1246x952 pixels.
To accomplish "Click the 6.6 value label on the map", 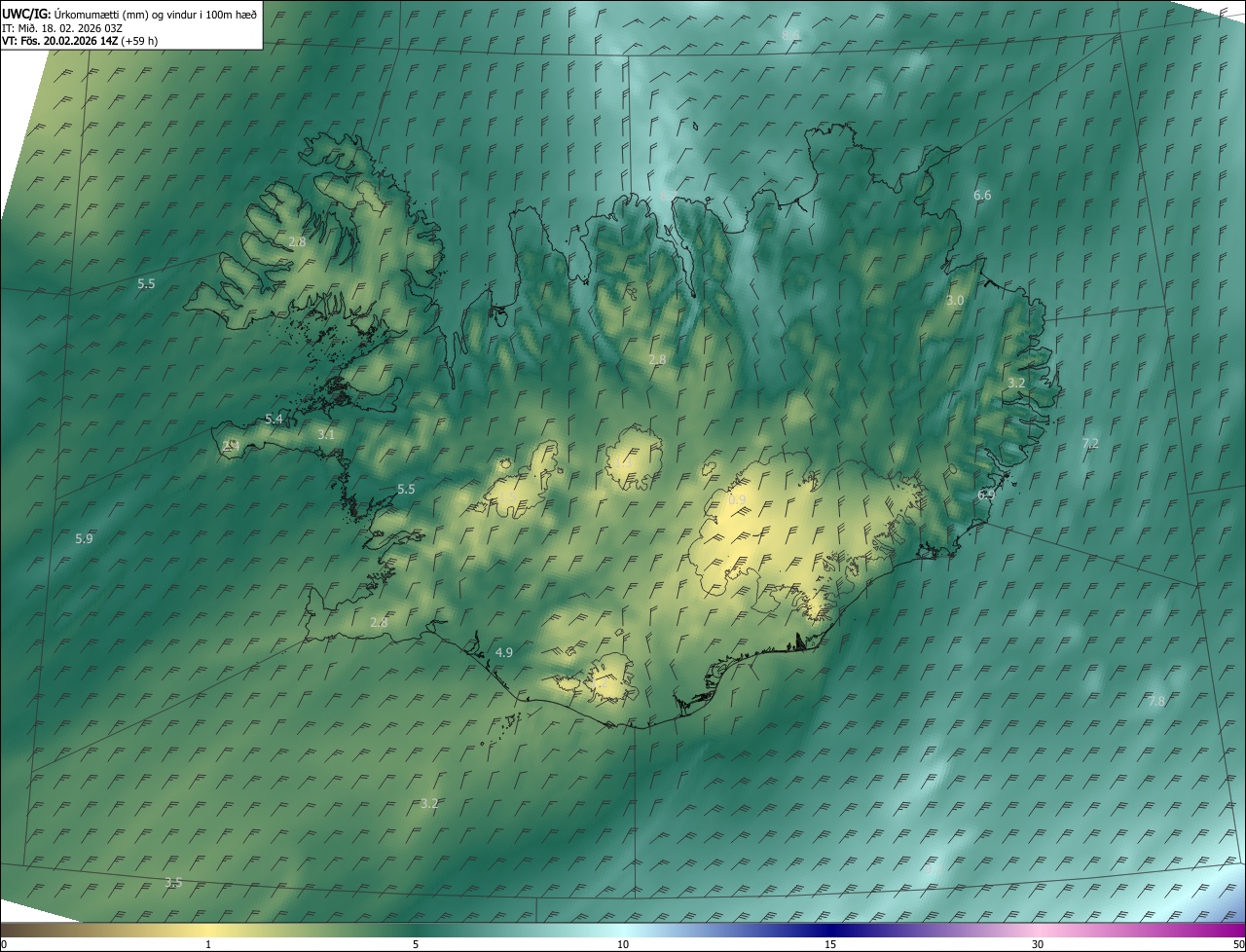I will pos(982,196).
